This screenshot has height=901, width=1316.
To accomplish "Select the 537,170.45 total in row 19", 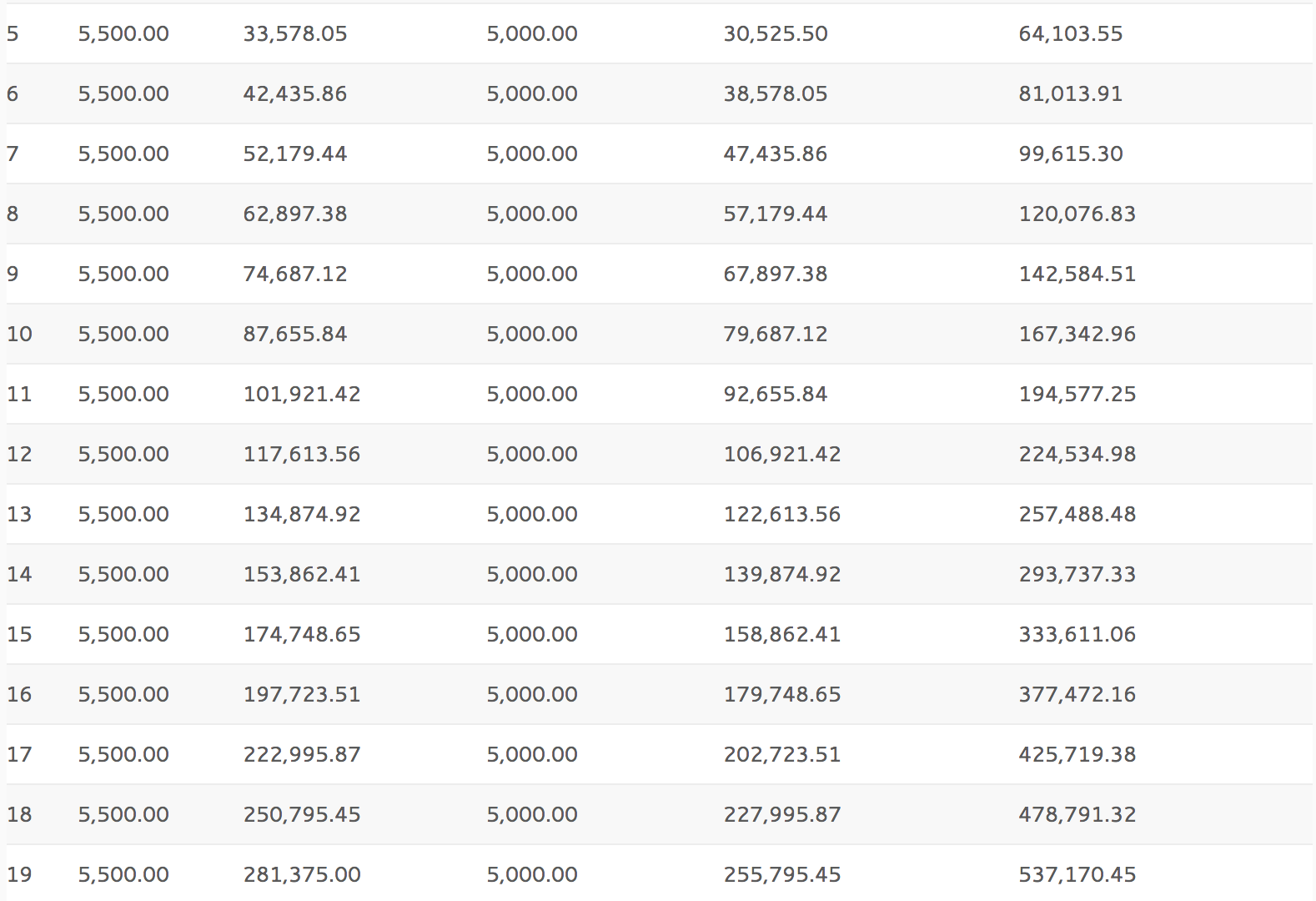I will pyautogui.click(x=1077, y=874).
